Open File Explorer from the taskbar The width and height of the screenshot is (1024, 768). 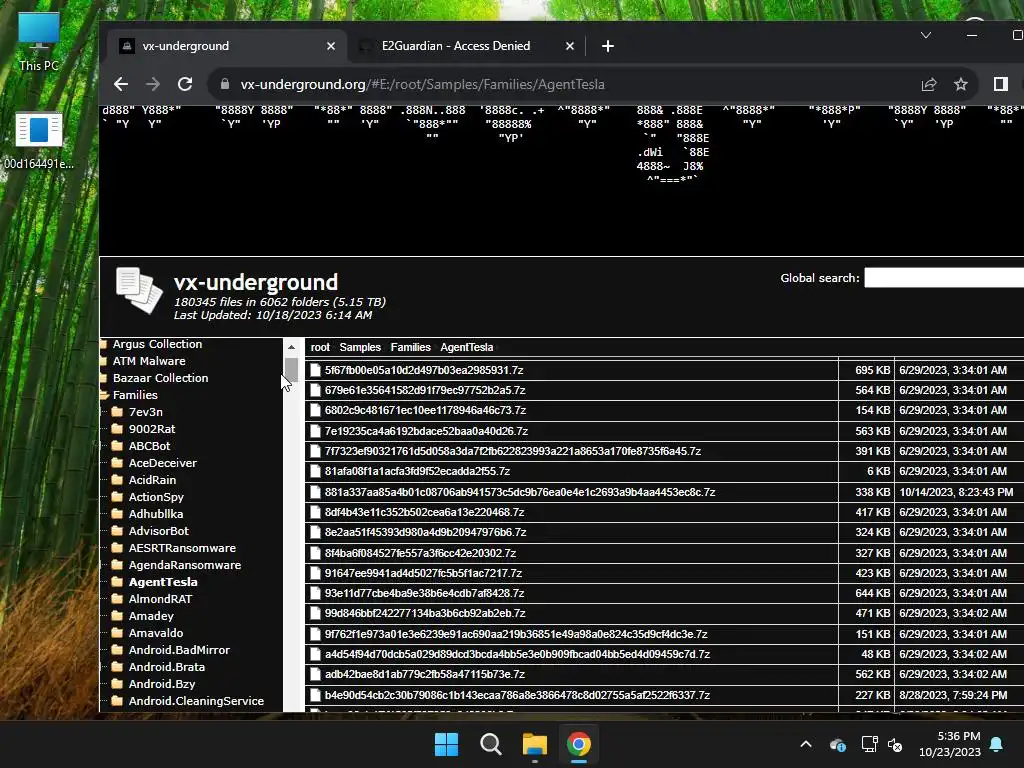pyautogui.click(x=535, y=744)
